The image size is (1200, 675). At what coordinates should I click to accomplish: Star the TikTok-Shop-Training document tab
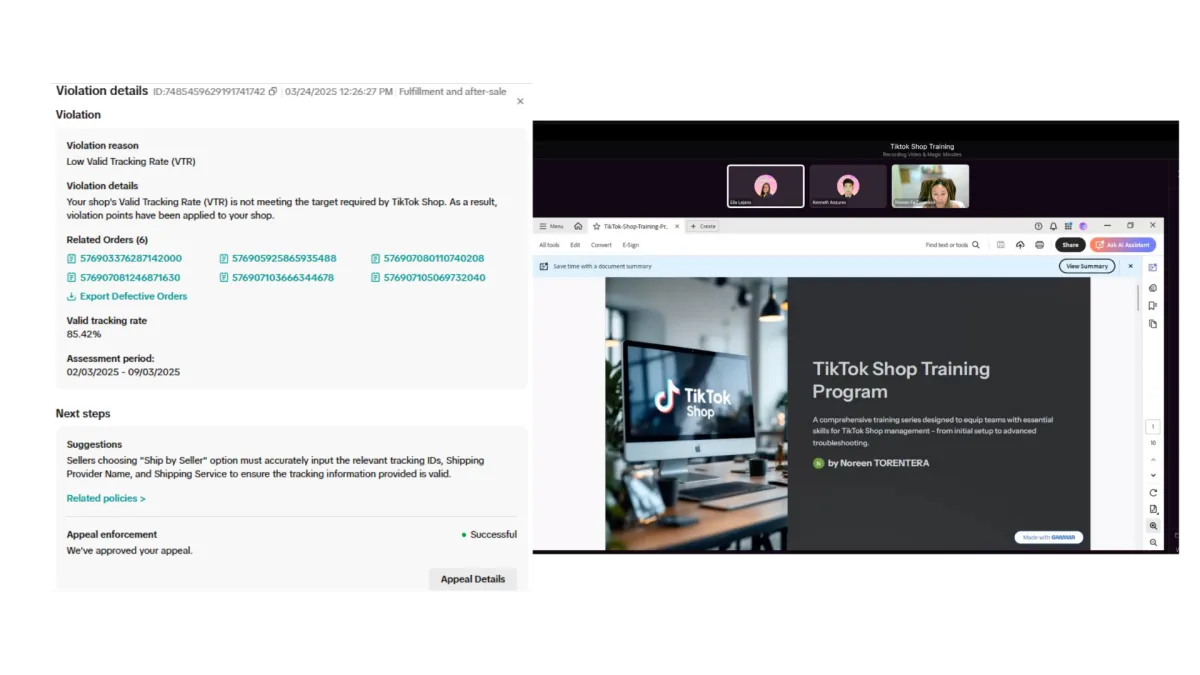tap(597, 226)
